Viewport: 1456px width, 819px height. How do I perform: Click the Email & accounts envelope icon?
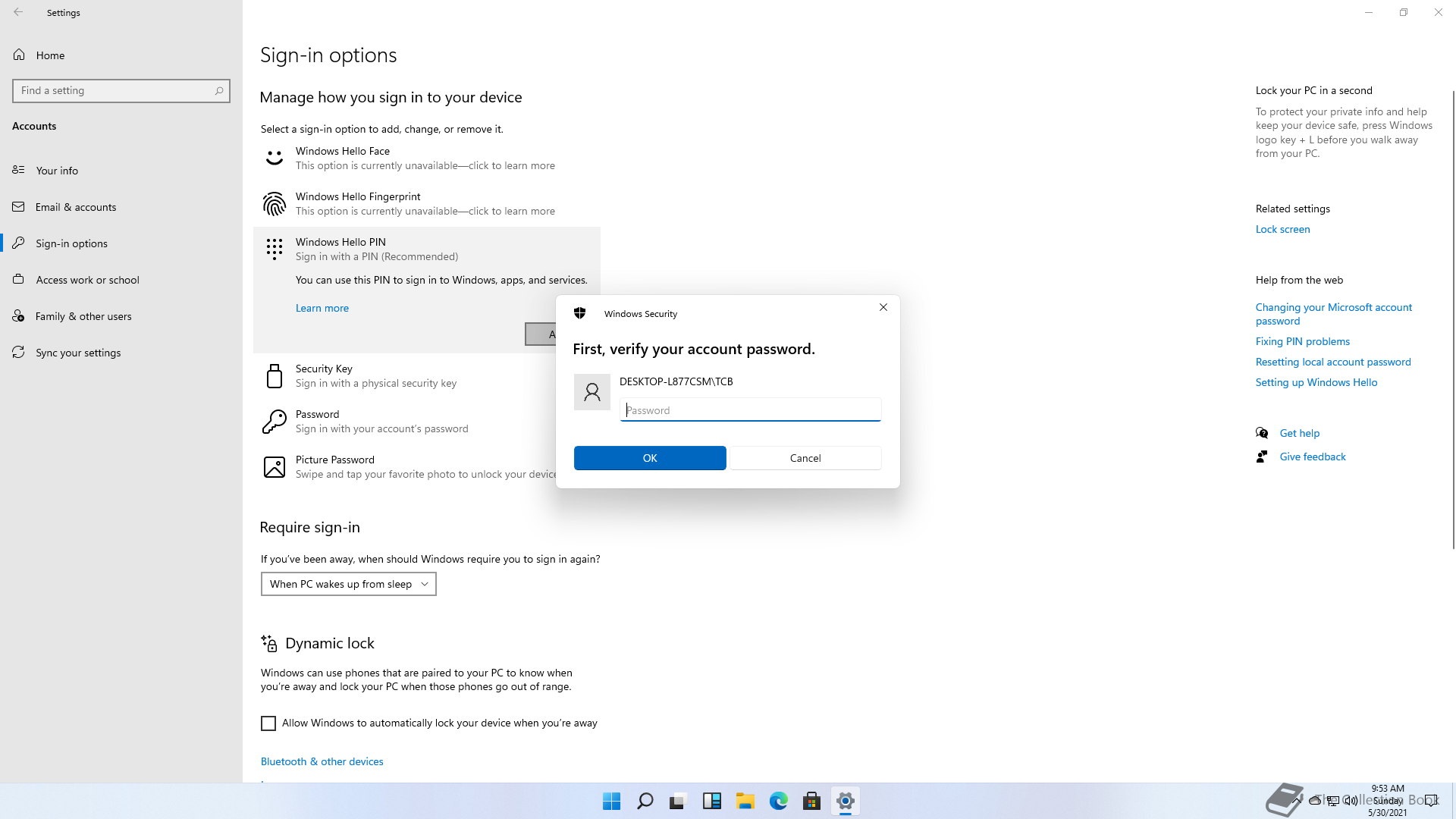19,206
